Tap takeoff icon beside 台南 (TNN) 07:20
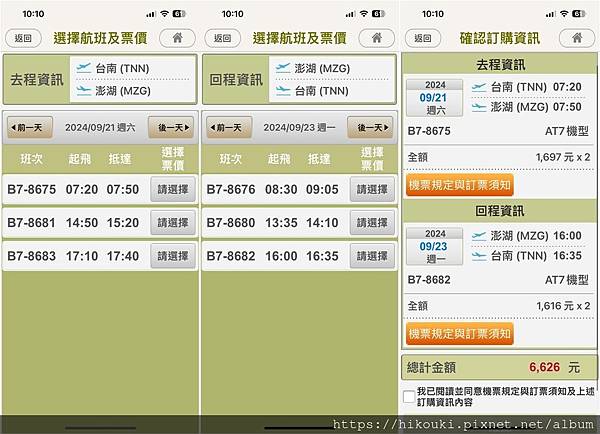 pos(479,87)
